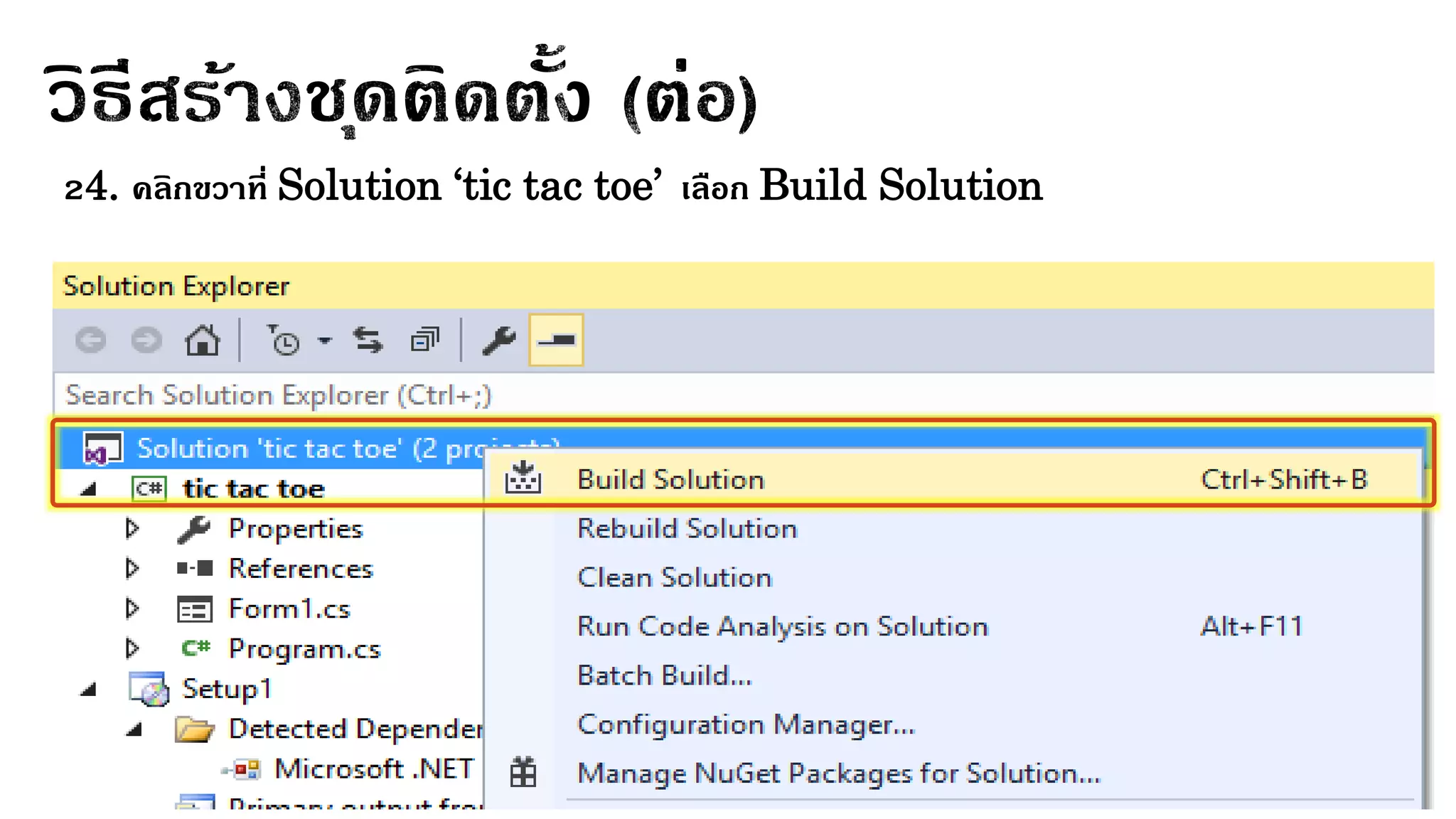Focus the Search Solution Explorer field
The height and width of the screenshot is (819, 1456).
point(743,395)
